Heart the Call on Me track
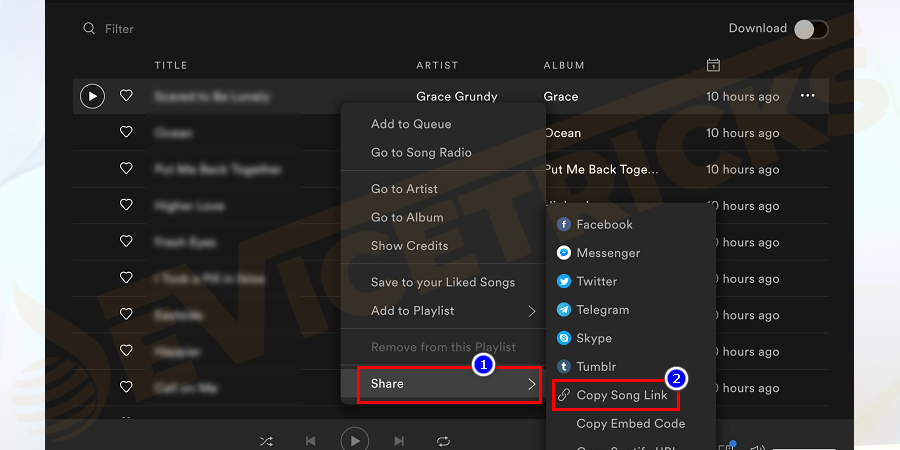This screenshot has width=900, height=450. tap(126, 387)
